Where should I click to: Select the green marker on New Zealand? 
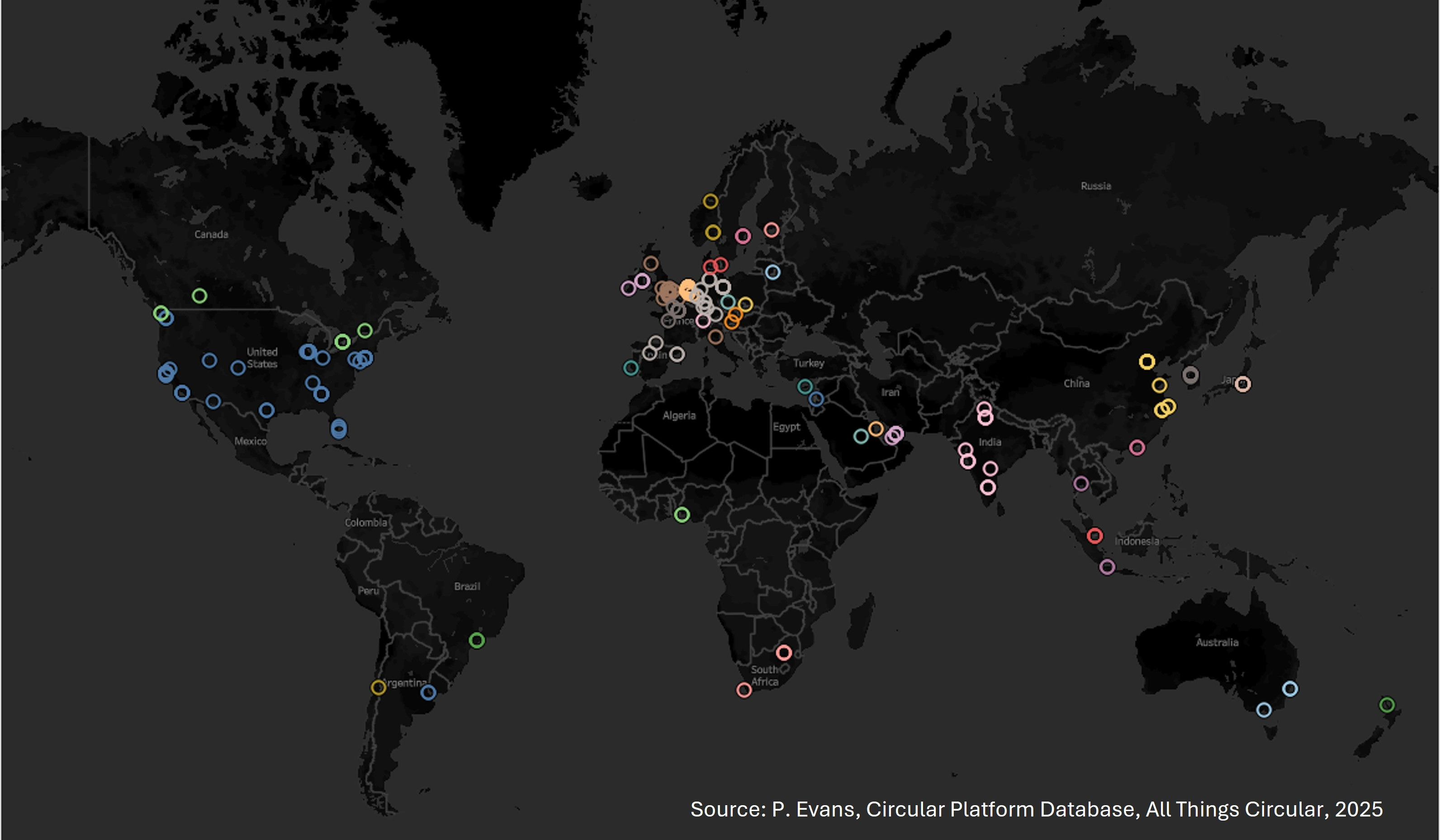[1387, 705]
